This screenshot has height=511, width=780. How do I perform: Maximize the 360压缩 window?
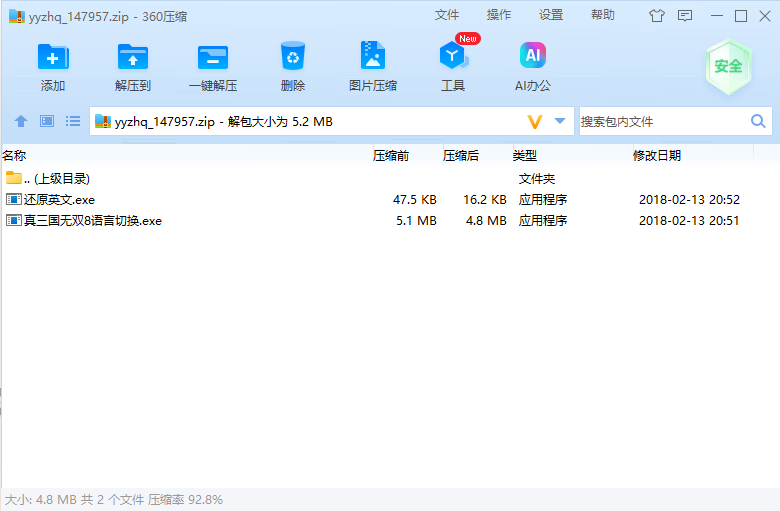pyautogui.click(x=741, y=16)
